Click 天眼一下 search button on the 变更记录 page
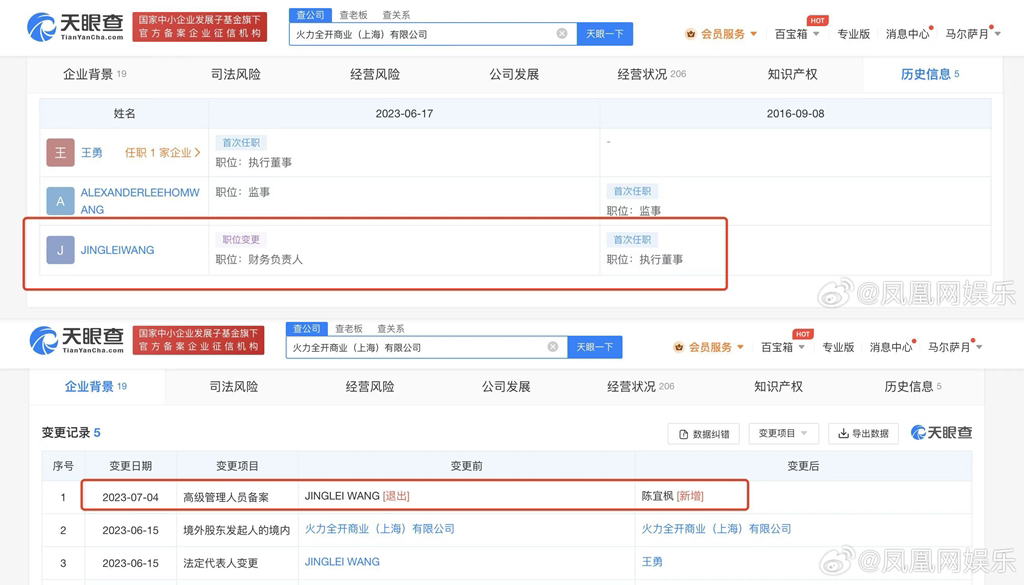 (x=594, y=347)
